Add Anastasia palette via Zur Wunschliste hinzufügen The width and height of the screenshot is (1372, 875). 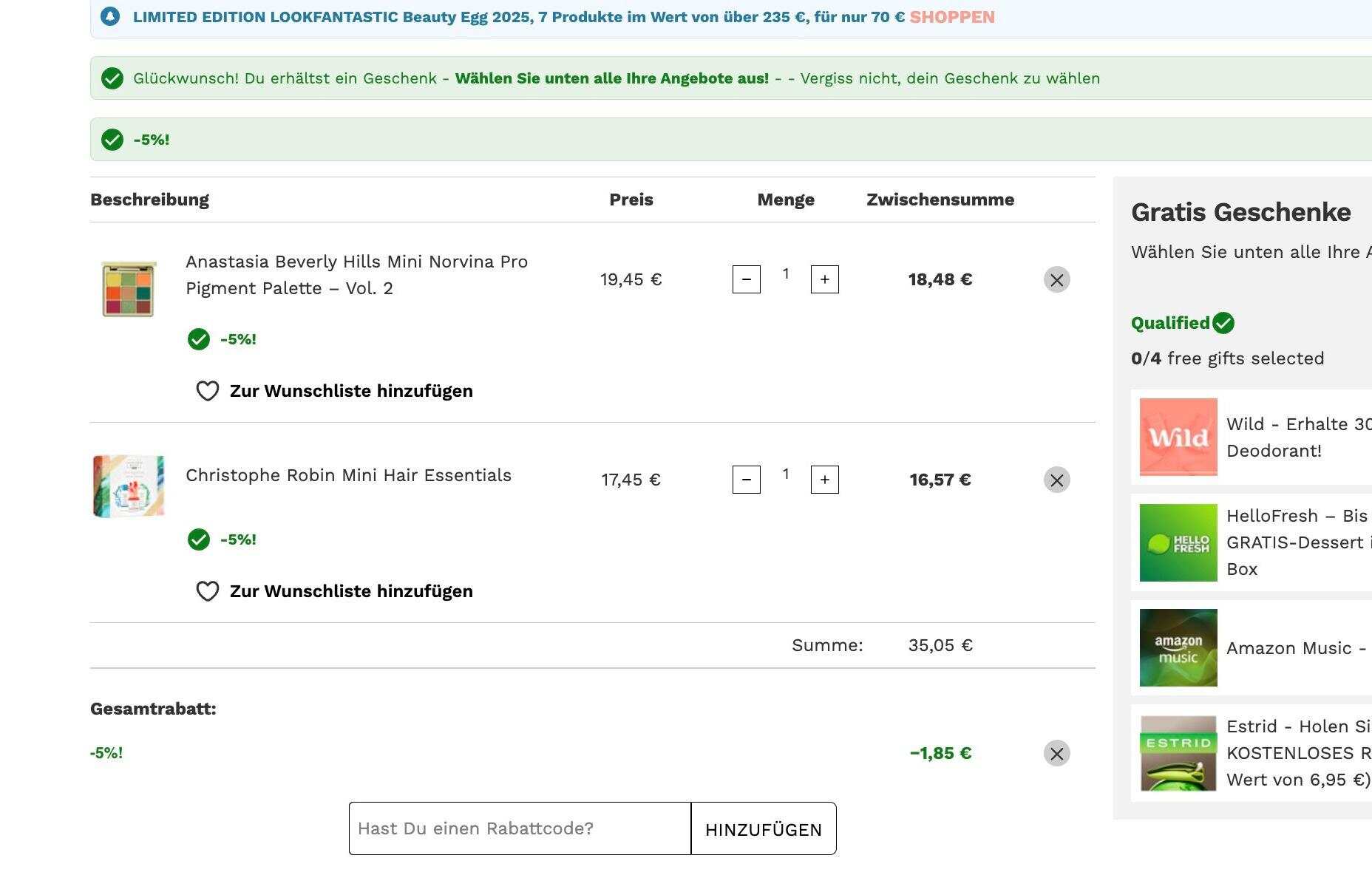click(x=351, y=391)
